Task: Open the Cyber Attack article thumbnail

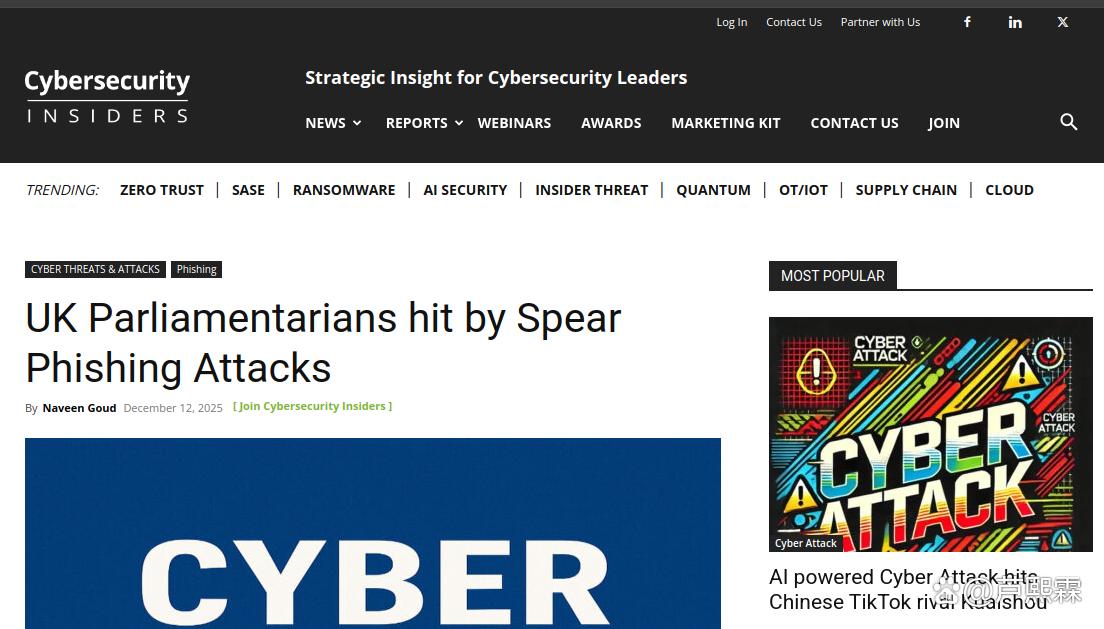Action: (931, 434)
